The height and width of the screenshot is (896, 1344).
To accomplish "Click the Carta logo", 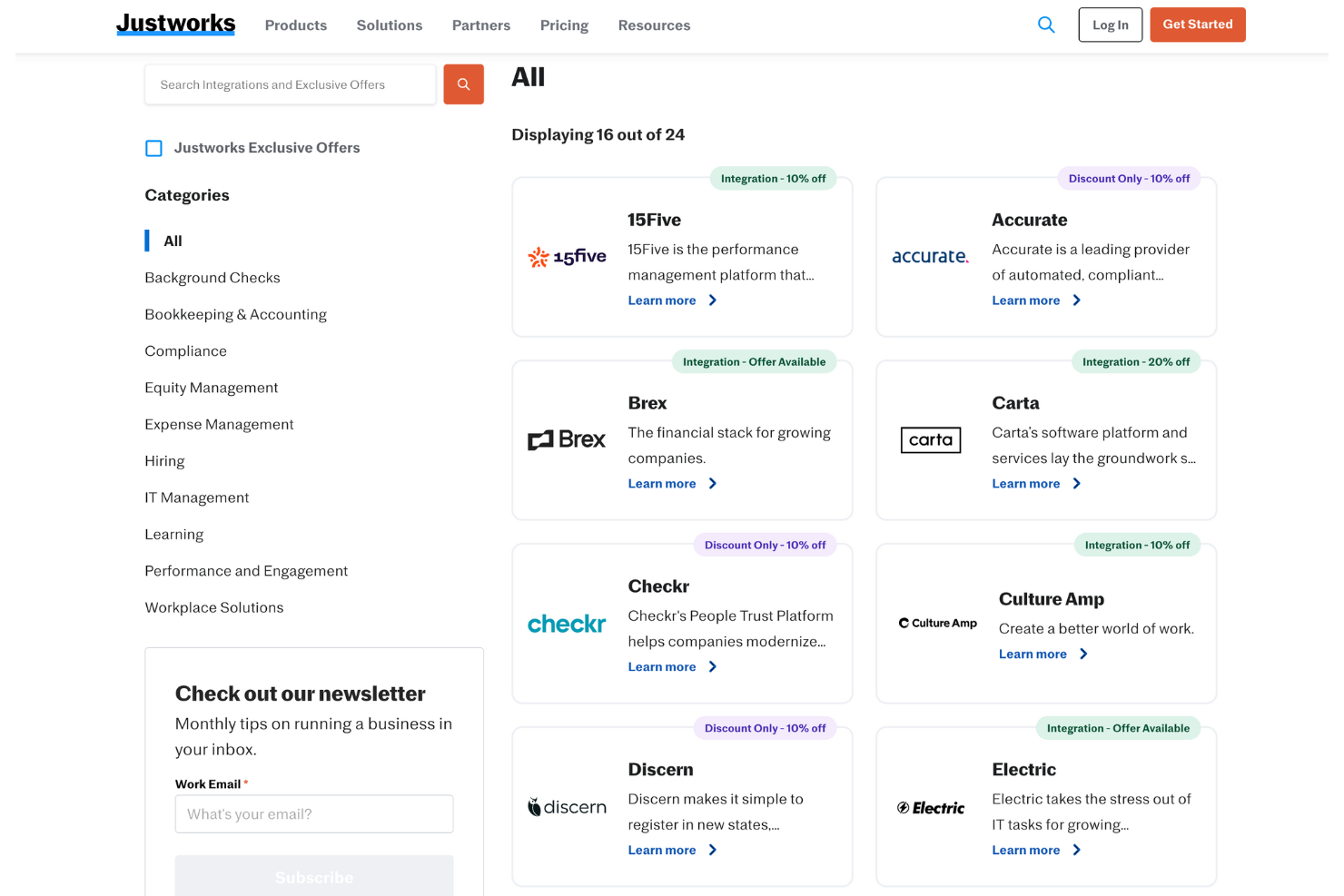I will [x=930, y=440].
